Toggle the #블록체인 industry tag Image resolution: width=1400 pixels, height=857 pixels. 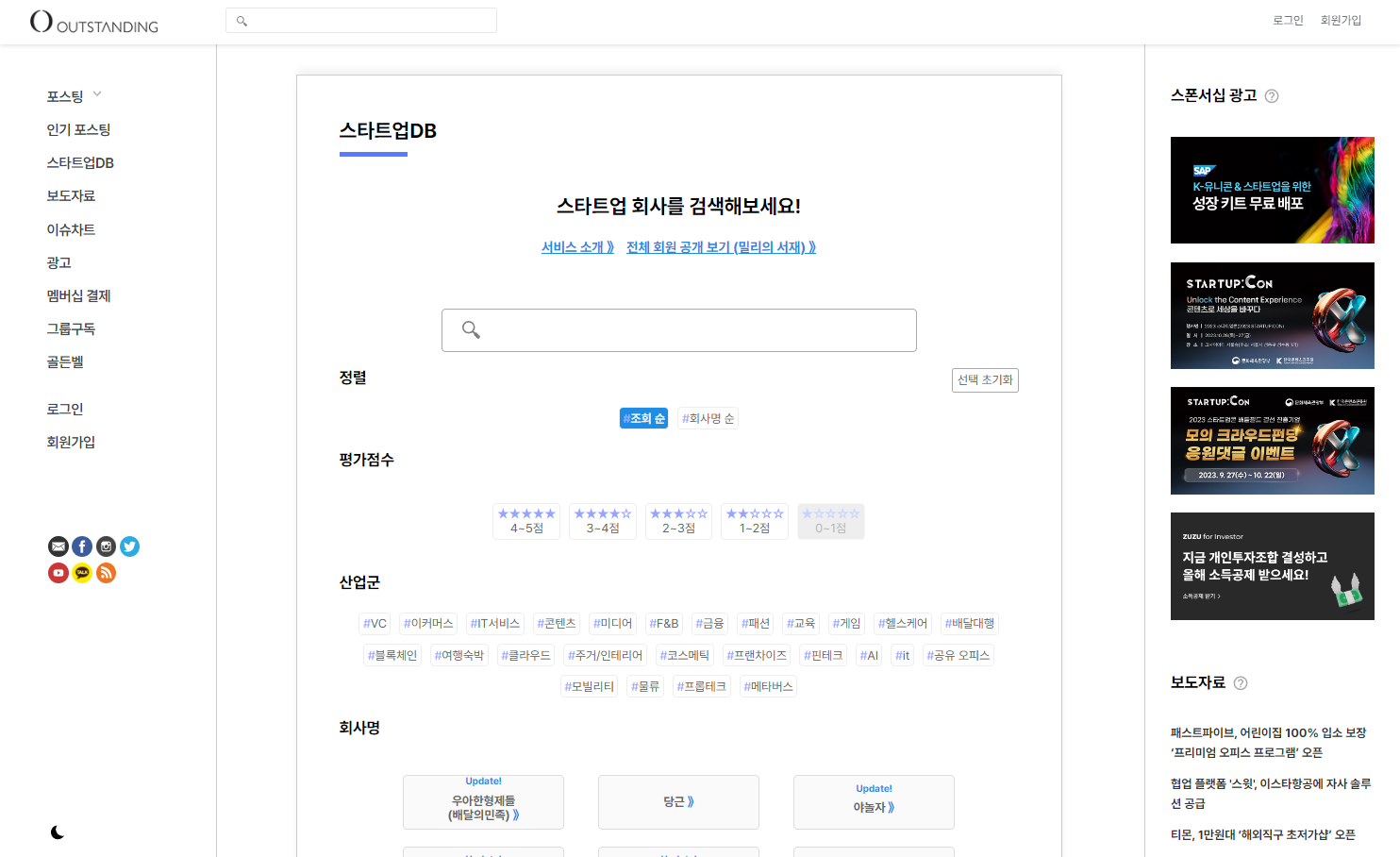[392, 655]
